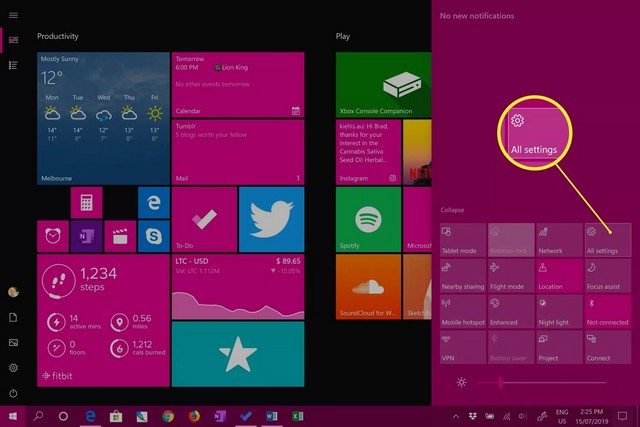
Task: Open the Netflix tile
Action: [417, 152]
